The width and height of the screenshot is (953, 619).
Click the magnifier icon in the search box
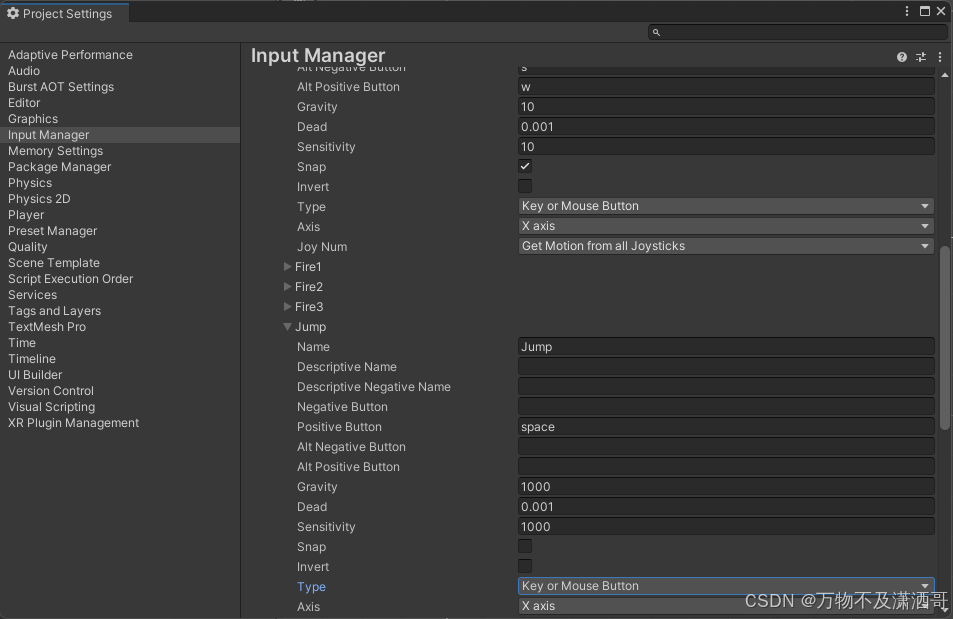[656, 32]
